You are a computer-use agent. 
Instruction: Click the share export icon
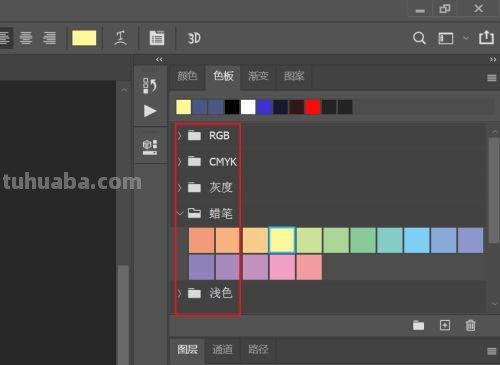point(486,37)
